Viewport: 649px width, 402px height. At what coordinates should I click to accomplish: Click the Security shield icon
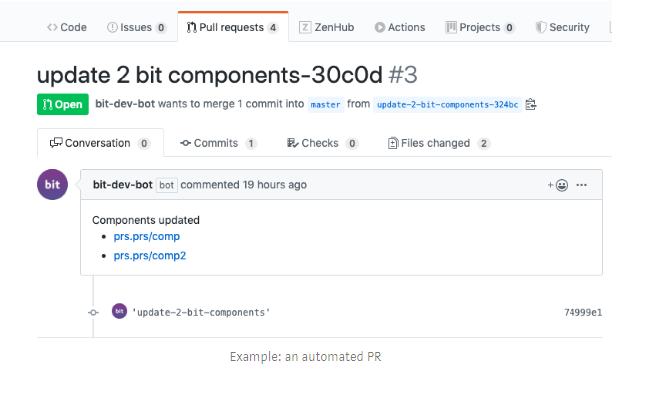coord(541,28)
